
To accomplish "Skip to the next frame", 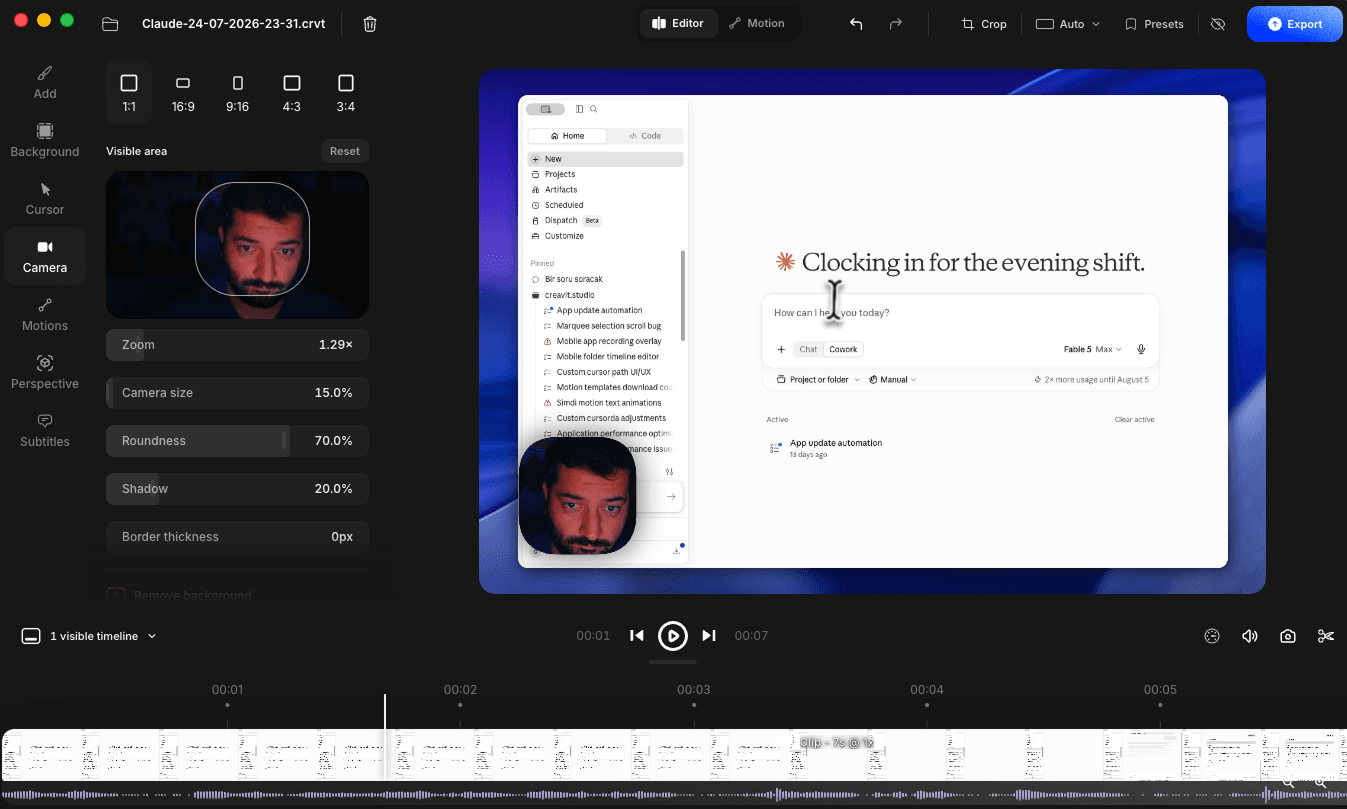I will pyautogui.click(x=709, y=635).
